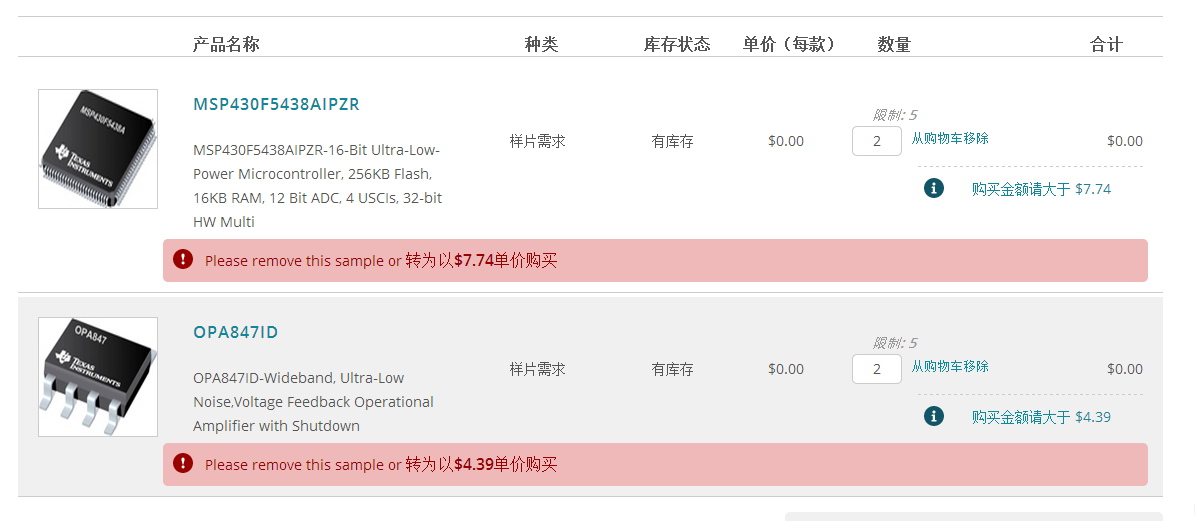The image size is (1195, 521).
Task: Remove MSP430F5438AIPZR from the cart
Action: (949, 139)
